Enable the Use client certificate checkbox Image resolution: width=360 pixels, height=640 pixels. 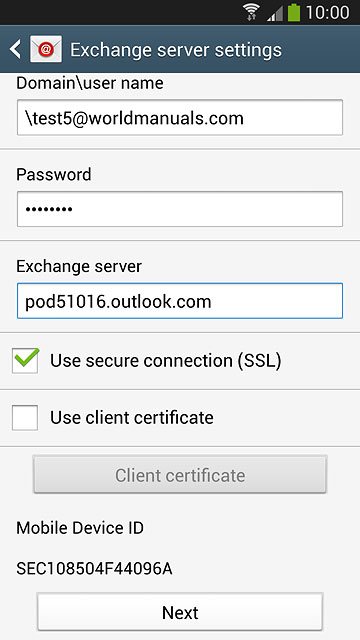(x=25, y=418)
